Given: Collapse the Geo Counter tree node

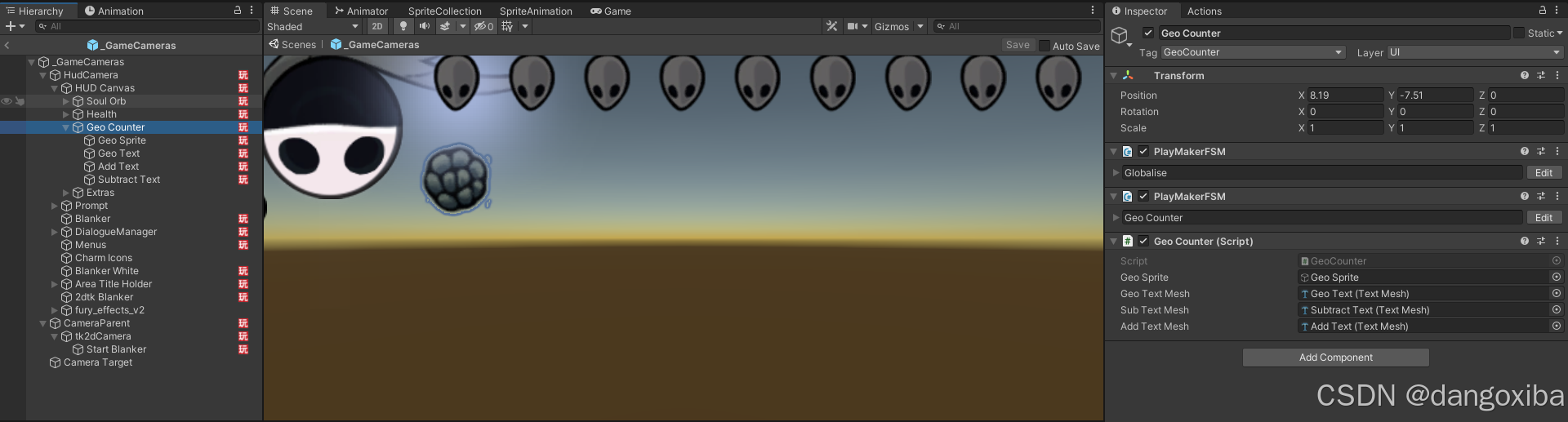Looking at the screenshot, I should pos(66,127).
